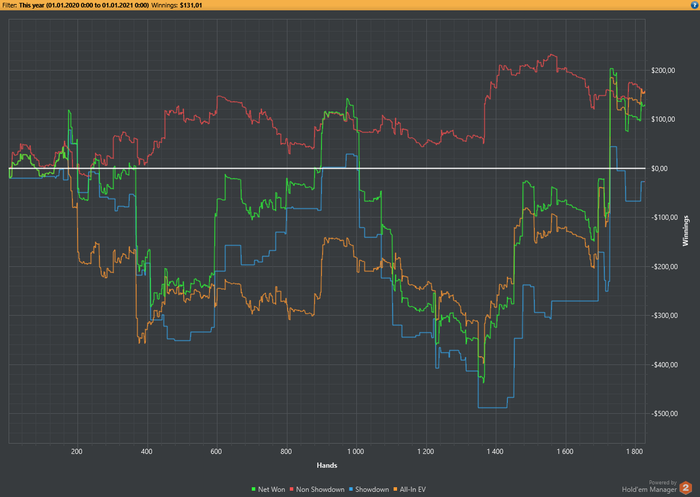This screenshot has height=497, width=700.
Task: Click the 1 600 x-axis label
Action: pyautogui.click(x=565, y=451)
